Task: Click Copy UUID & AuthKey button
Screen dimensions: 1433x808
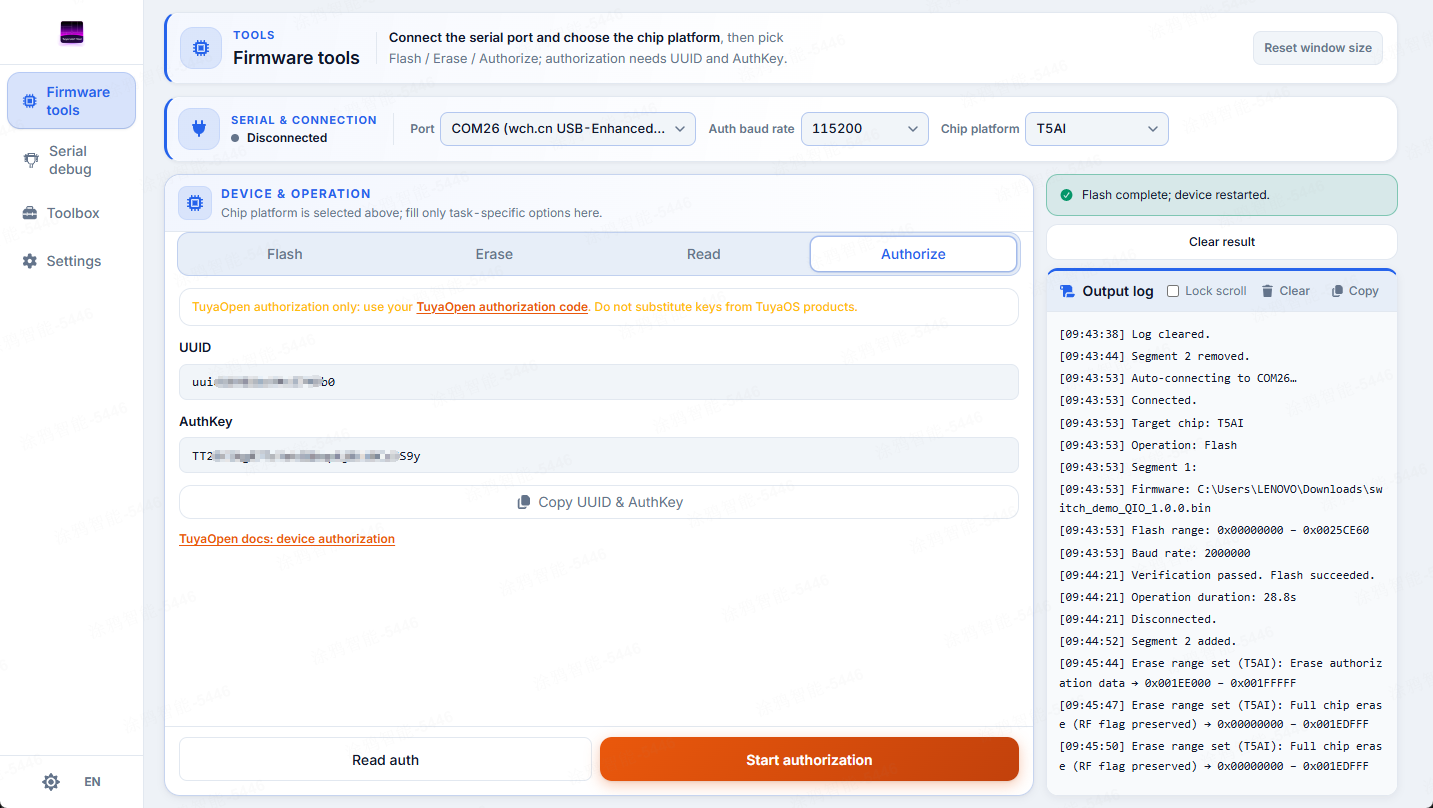Action: tap(599, 502)
